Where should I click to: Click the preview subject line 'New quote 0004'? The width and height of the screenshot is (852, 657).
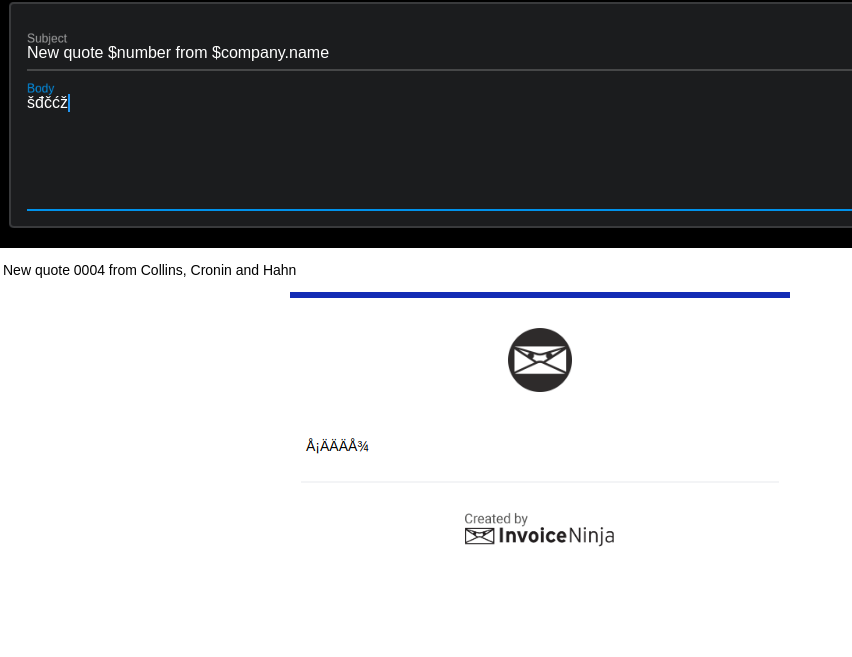click(x=149, y=270)
